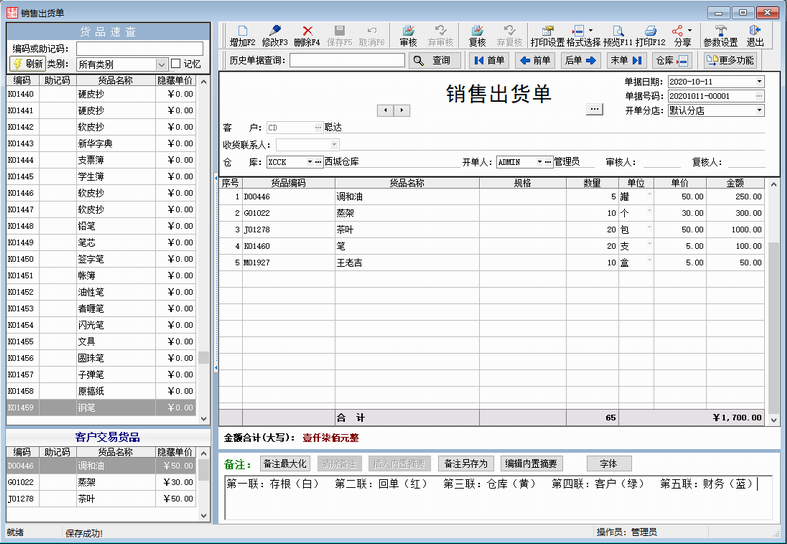Click the 预览F11 (preview) icon
This screenshot has height=544, width=787.
point(618,32)
